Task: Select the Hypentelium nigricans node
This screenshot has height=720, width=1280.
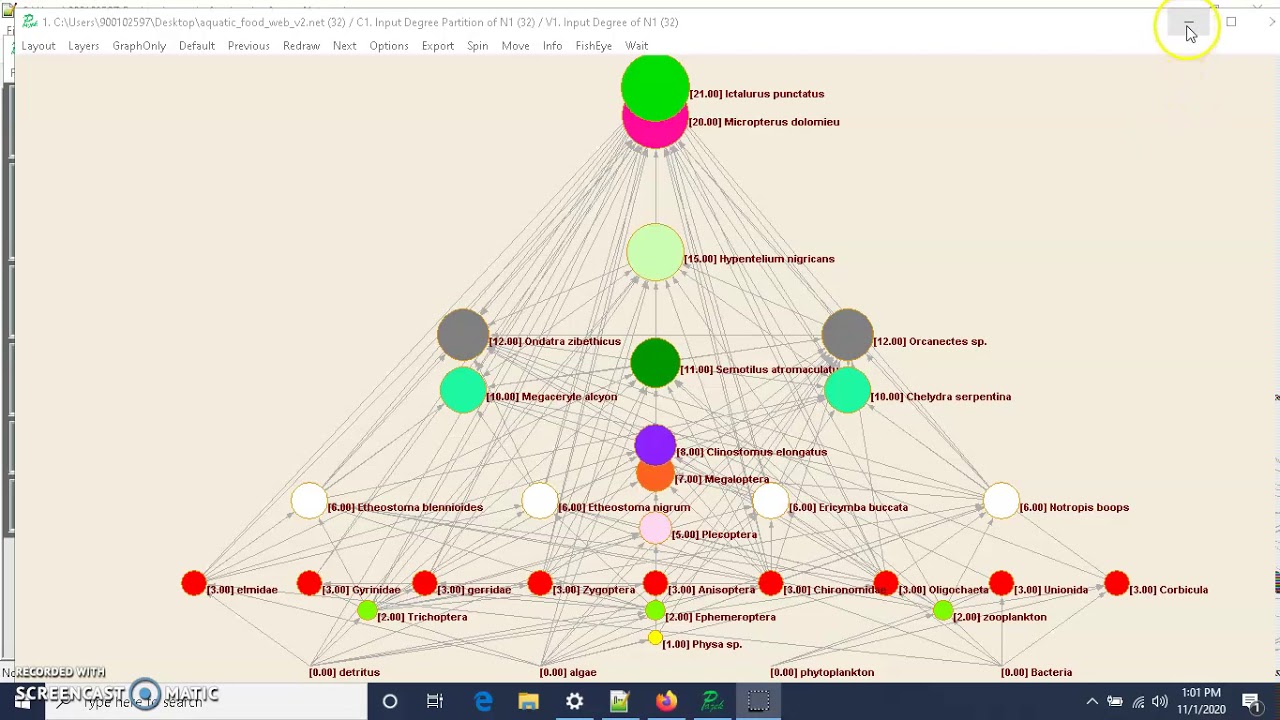Action: (655, 252)
